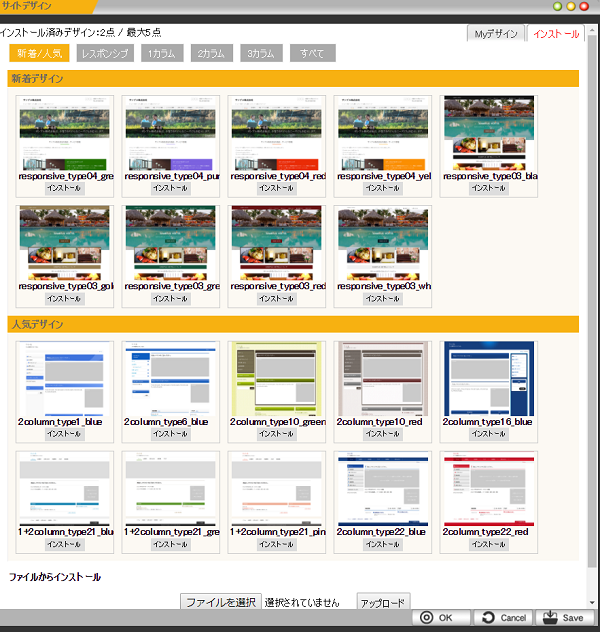Open responsive_type04_red thumbnail preview
This screenshot has height=632, width=600.
pyautogui.click(x=277, y=133)
